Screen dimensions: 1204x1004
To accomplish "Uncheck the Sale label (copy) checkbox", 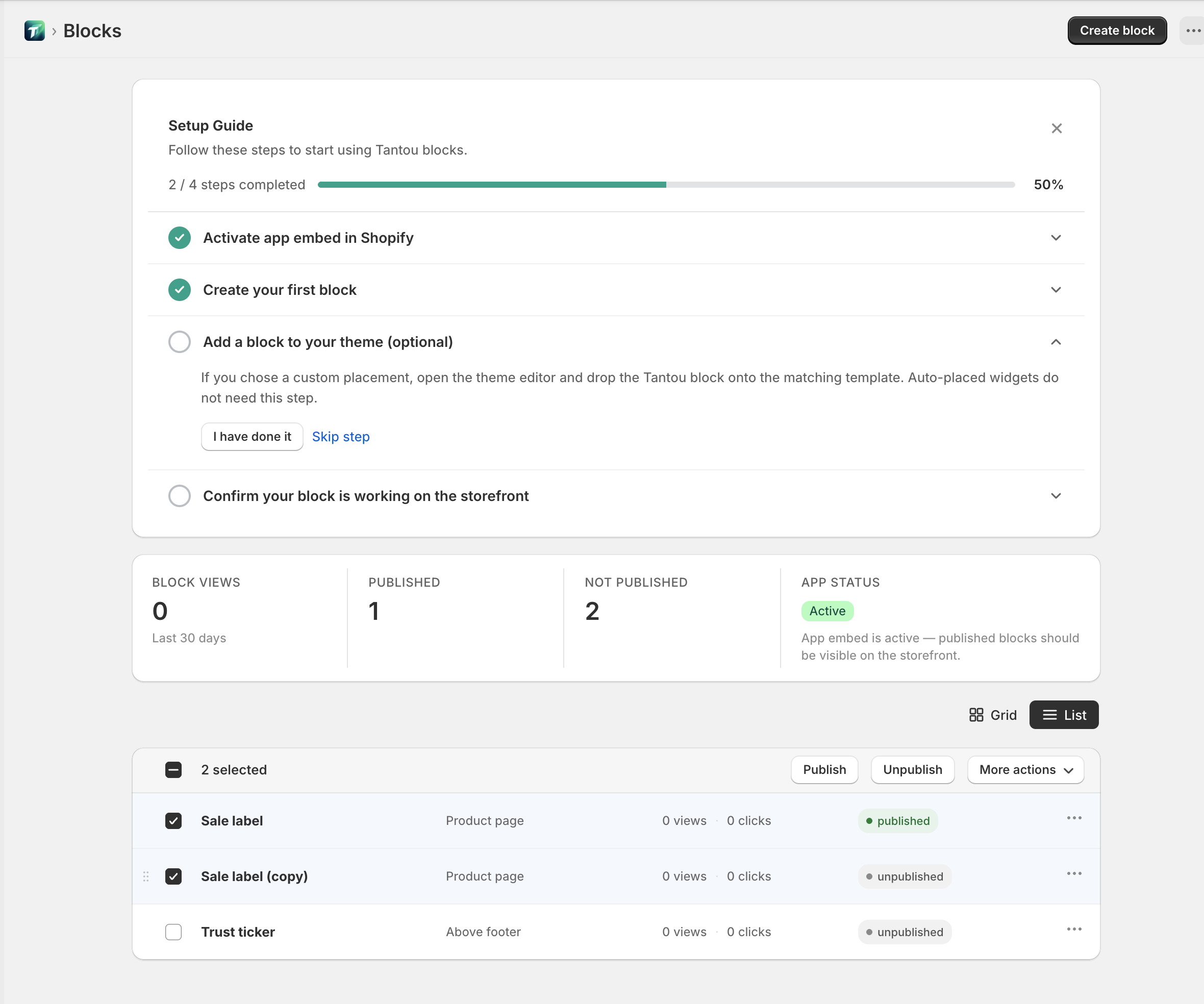I will 173,876.
